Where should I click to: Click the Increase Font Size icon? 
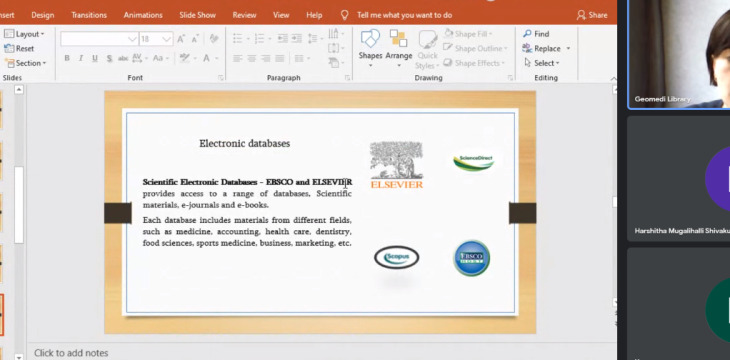coord(181,39)
